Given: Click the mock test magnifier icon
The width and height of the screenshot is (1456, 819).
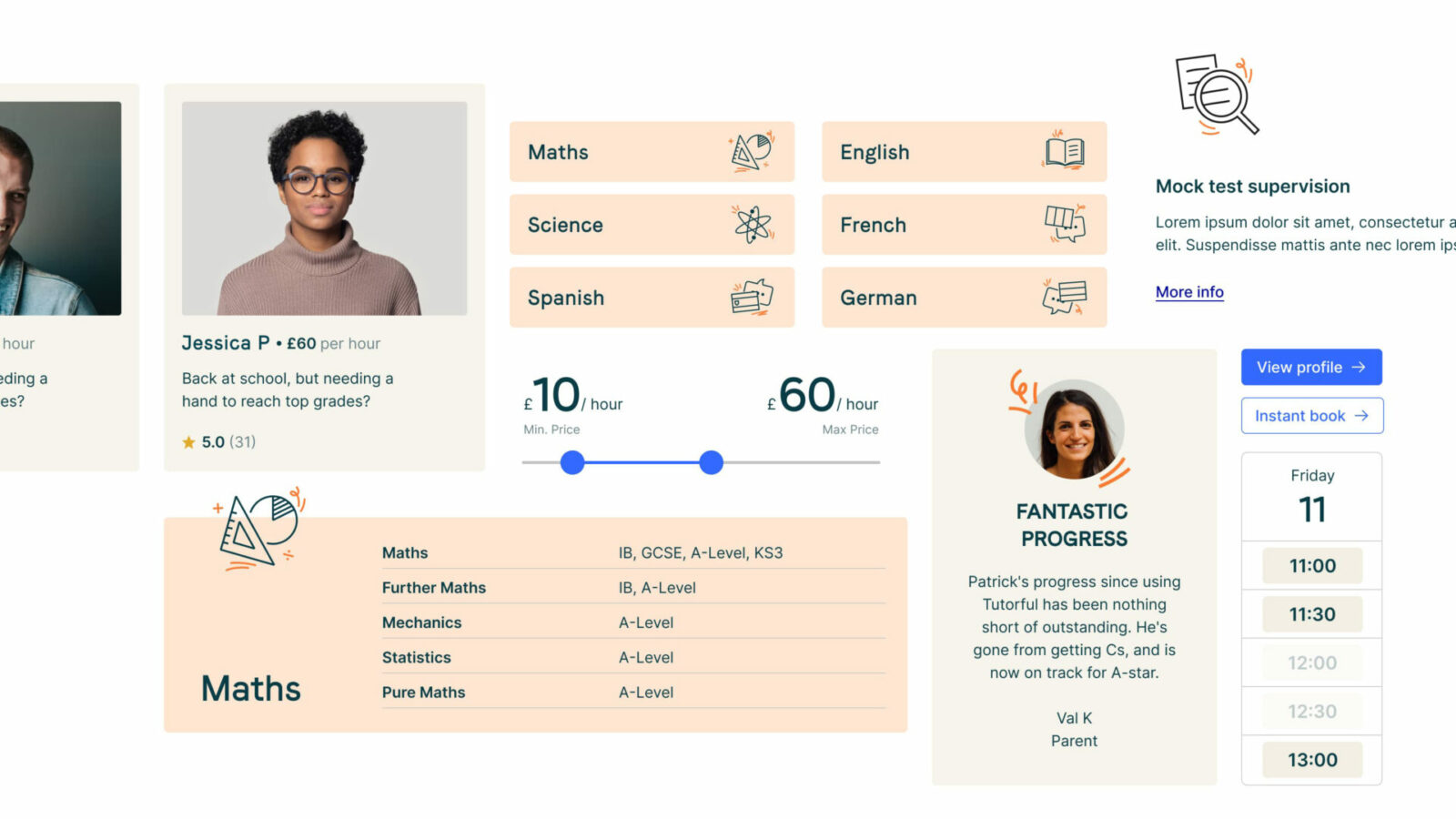Looking at the screenshot, I should pos(1215,96).
